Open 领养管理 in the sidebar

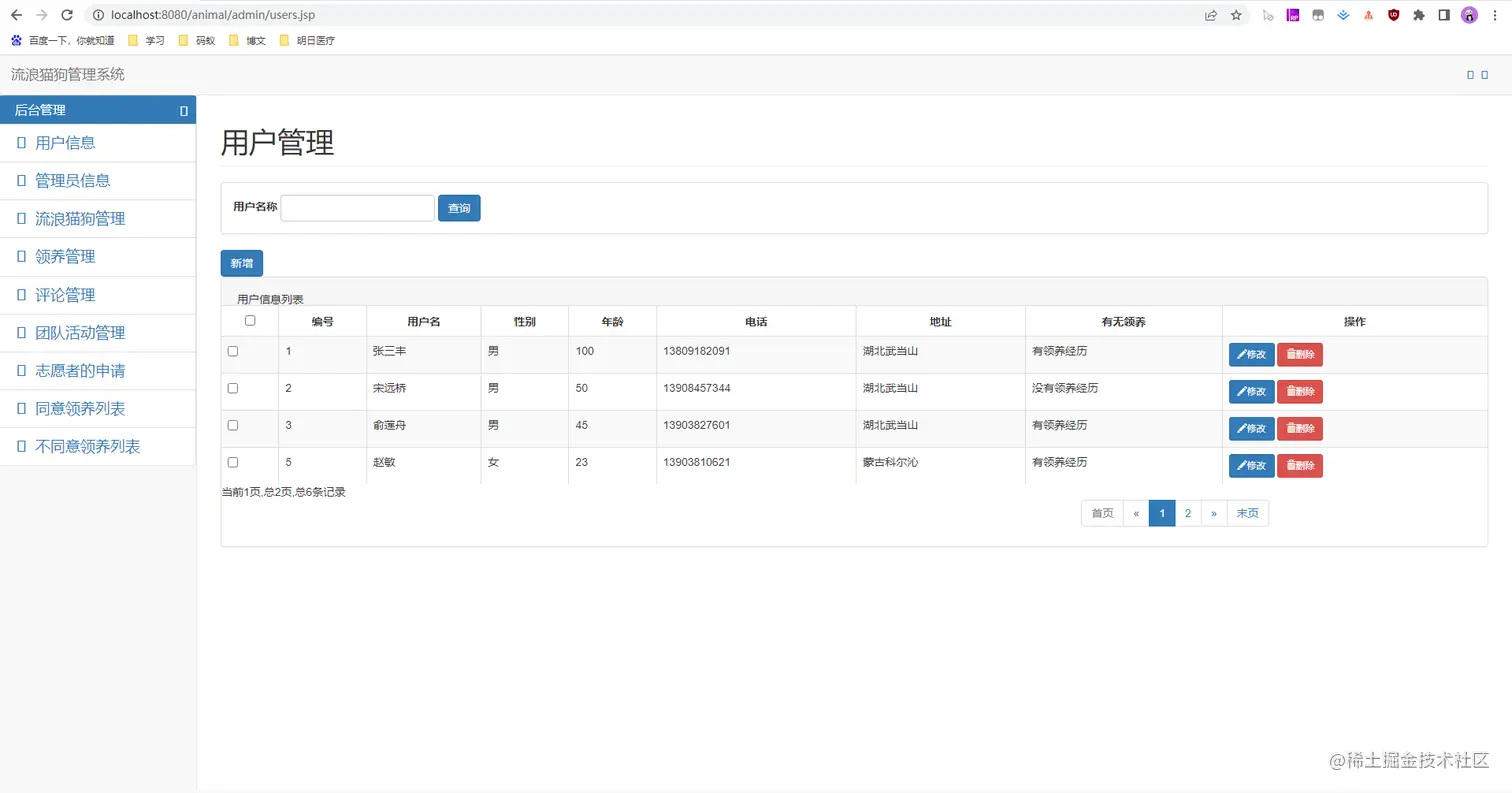[x=98, y=257]
